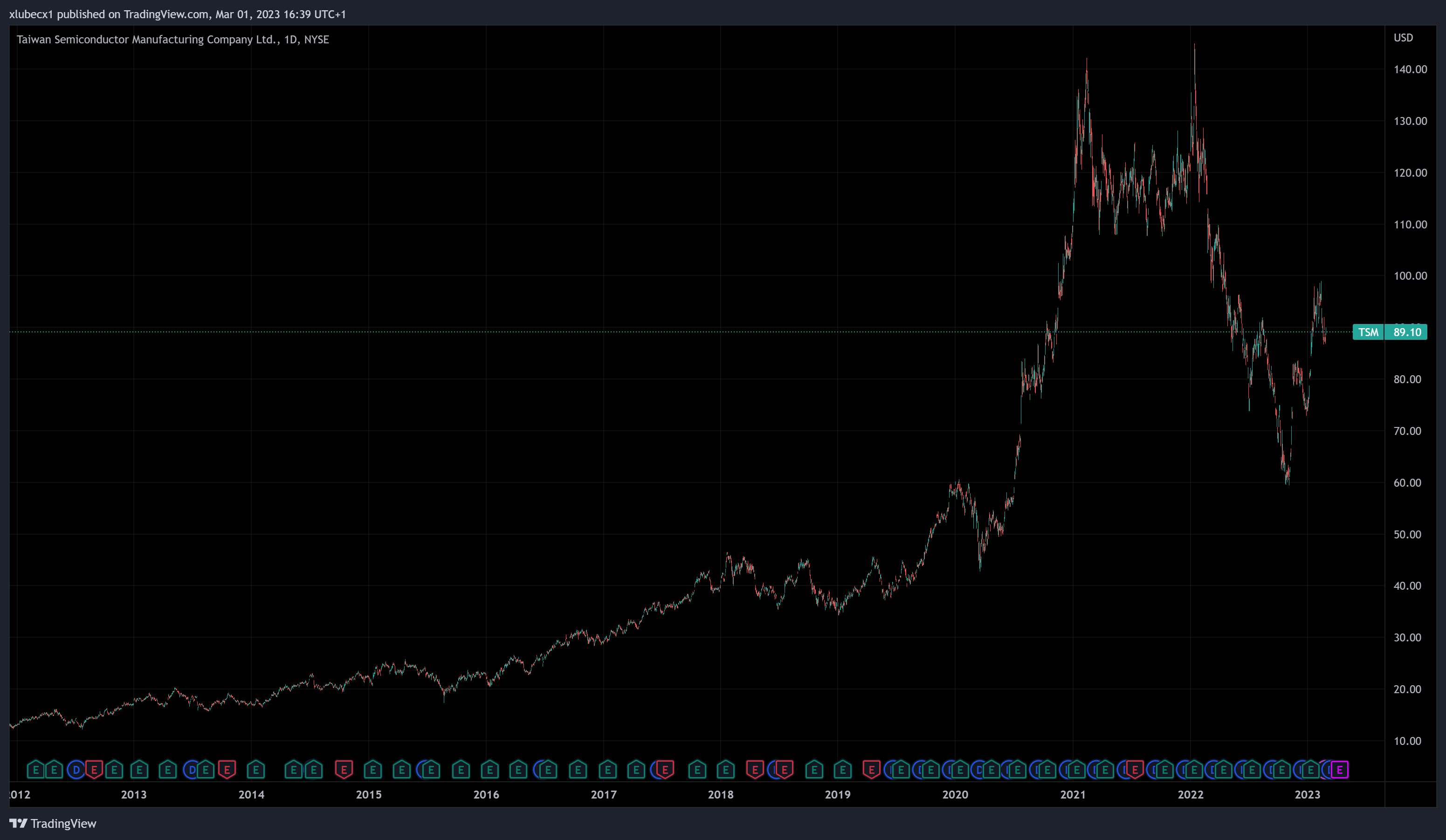Click red E earnings marker in mid-2021

(1135, 770)
